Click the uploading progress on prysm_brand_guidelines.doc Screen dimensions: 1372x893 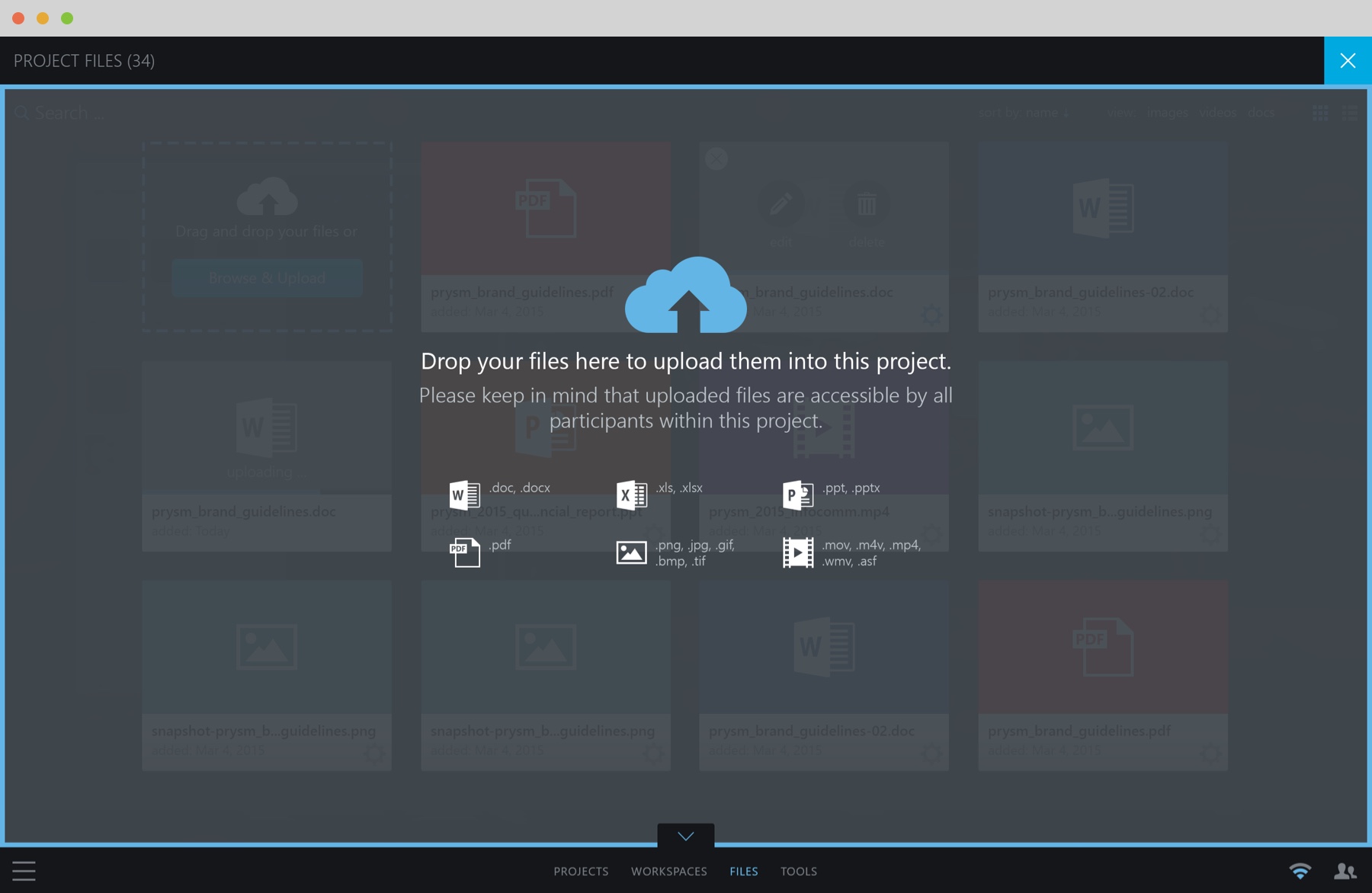pyautogui.click(x=266, y=471)
